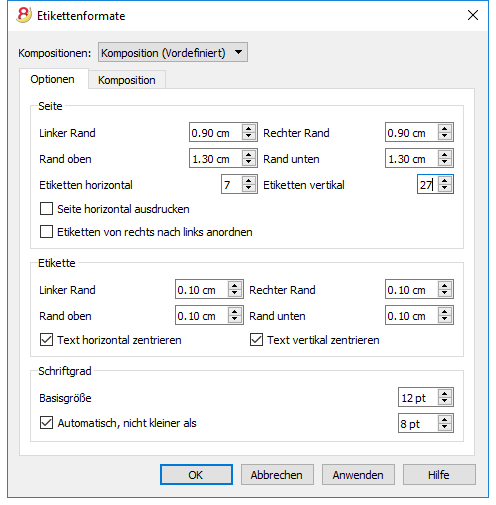Focus the Etikette Linker Rand input field
496x505 pixels.
(x=202, y=289)
